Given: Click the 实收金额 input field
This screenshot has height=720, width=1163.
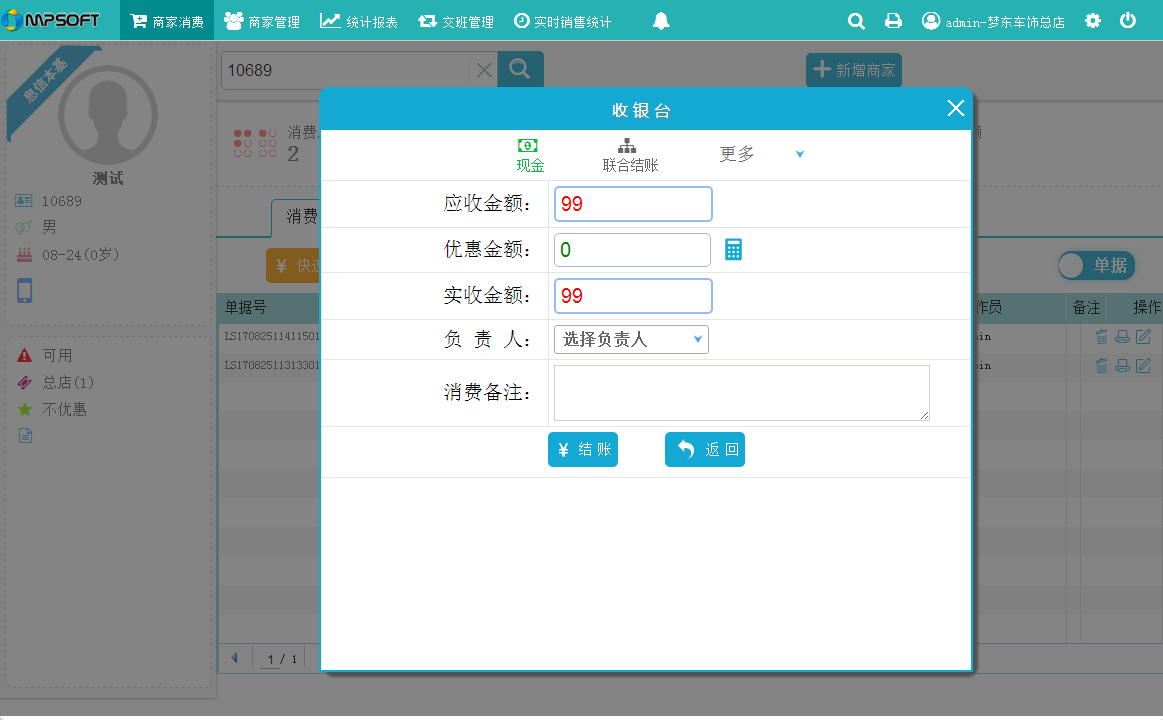Looking at the screenshot, I should tap(632, 296).
